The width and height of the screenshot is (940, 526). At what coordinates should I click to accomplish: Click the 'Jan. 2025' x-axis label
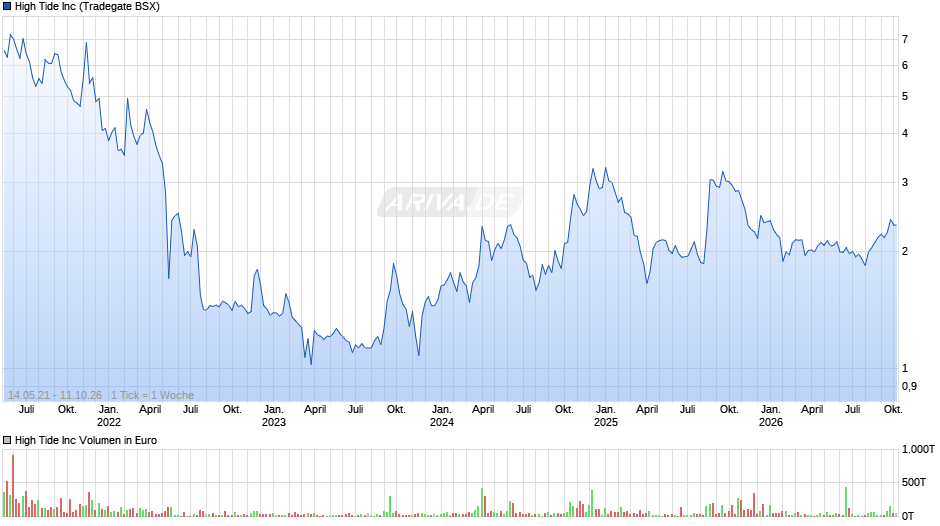605,416
